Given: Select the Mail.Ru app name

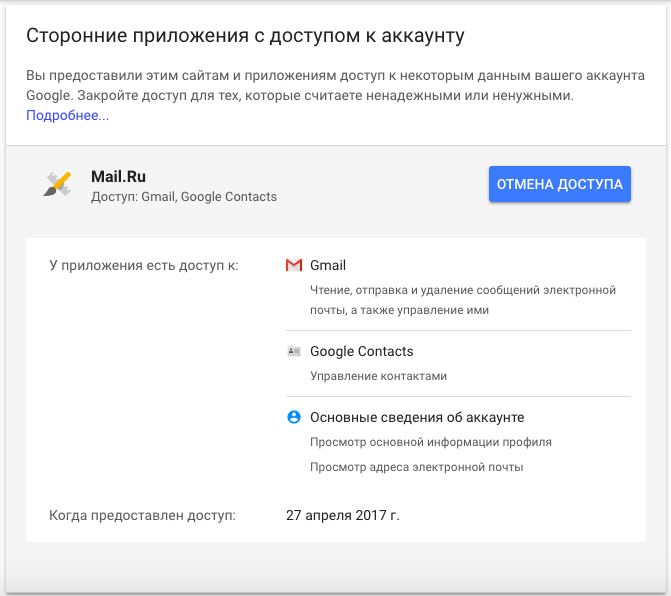Looking at the screenshot, I should click(119, 177).
